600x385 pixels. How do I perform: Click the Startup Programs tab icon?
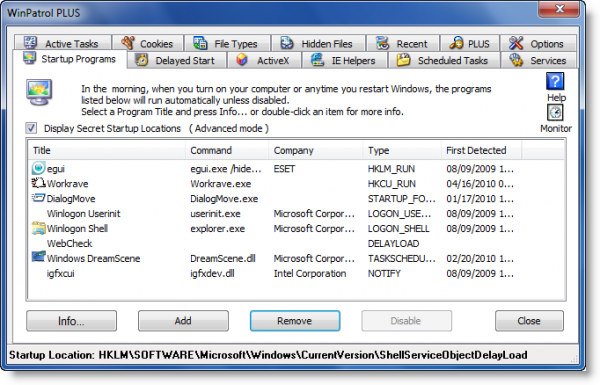pos(29,58)
